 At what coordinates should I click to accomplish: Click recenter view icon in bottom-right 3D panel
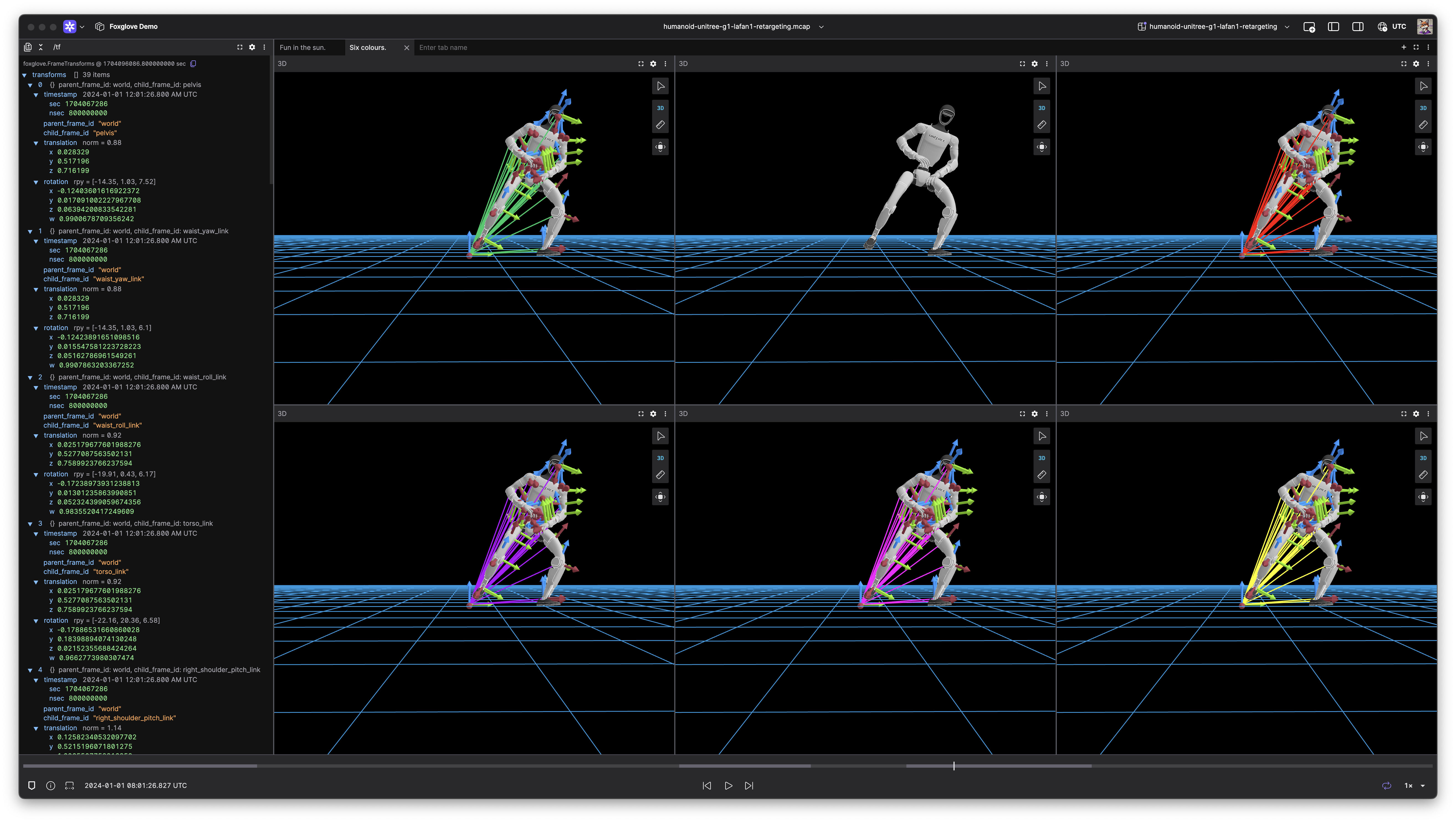click(1423, 497)
